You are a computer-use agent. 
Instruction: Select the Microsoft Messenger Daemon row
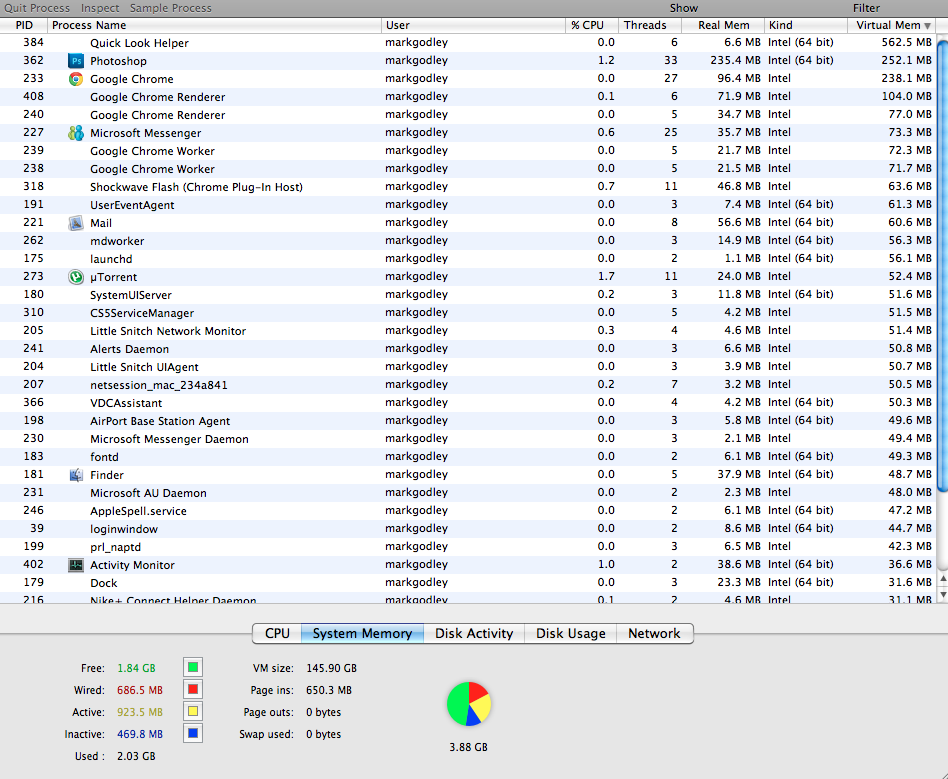[467, 438]
